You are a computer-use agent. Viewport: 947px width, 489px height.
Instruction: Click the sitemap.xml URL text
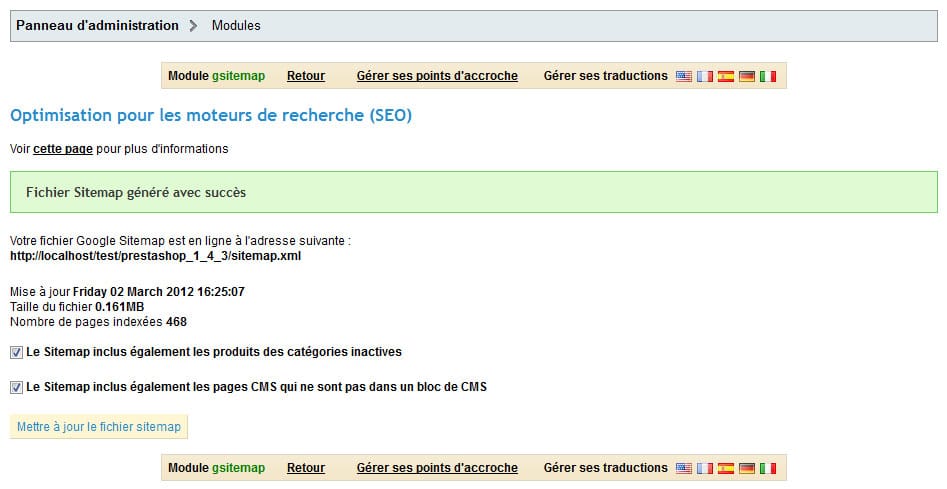tap(156, 256)
